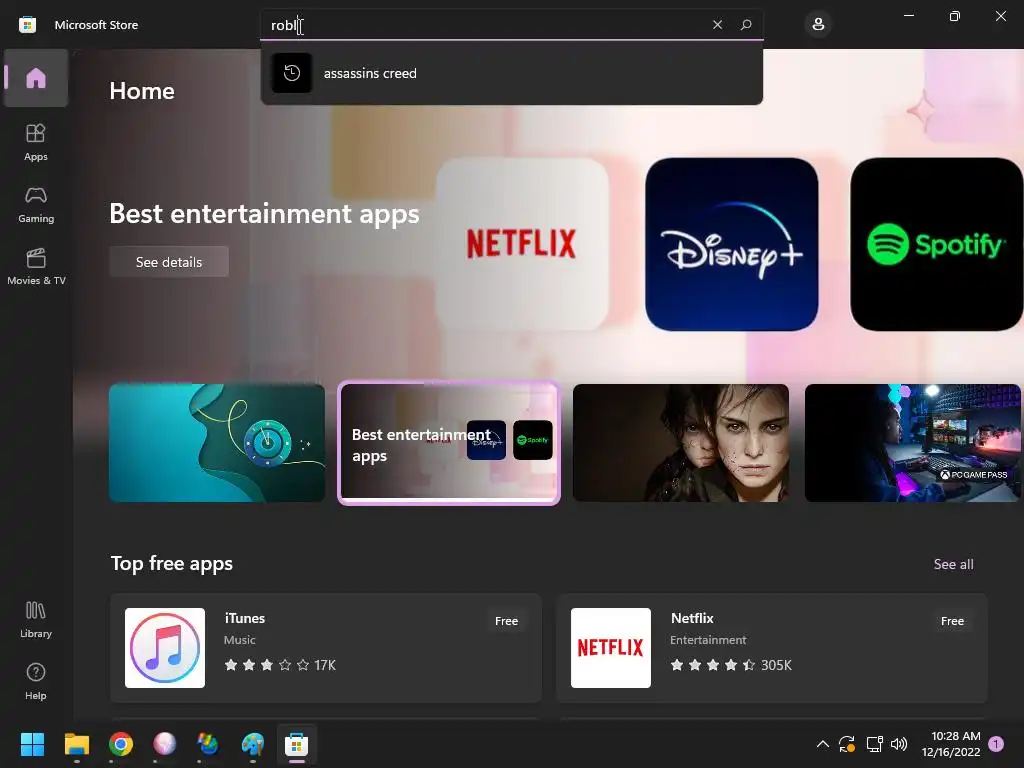
Task: Show hidden system tray icons
Action: [823, 744]
